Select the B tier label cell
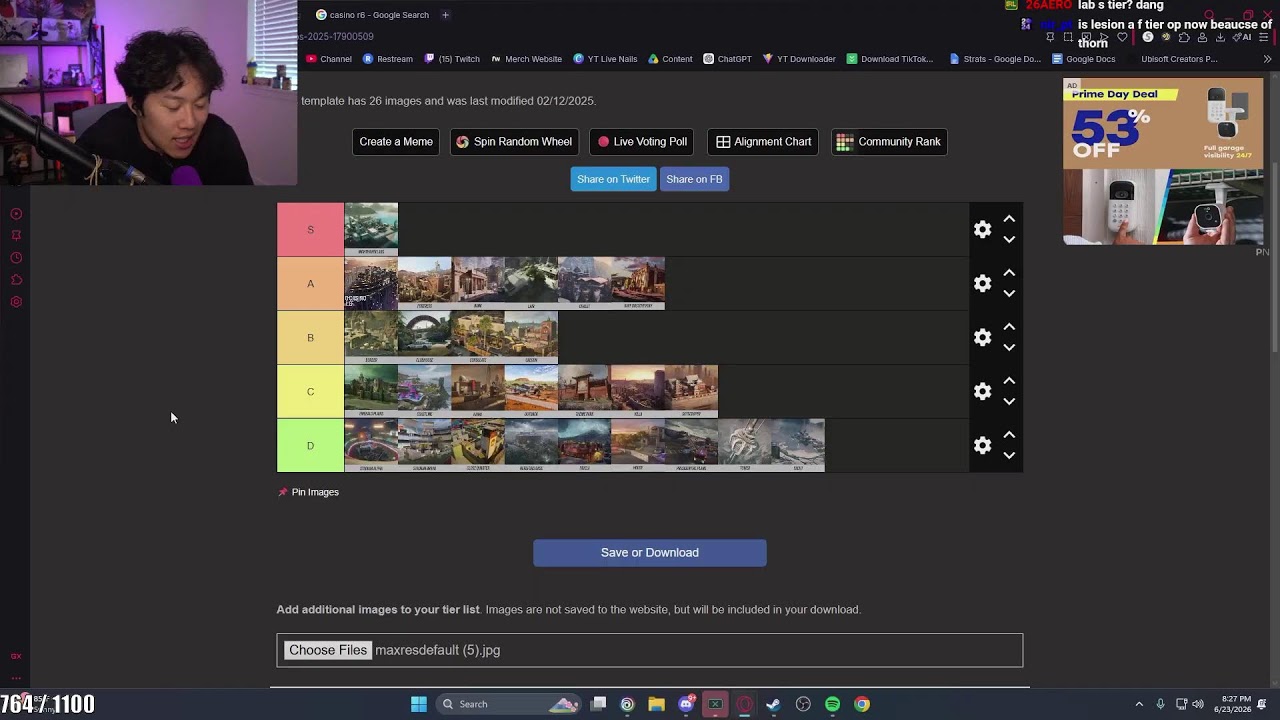This screenshot has width=1280, height=720. [x=310, y=338]
